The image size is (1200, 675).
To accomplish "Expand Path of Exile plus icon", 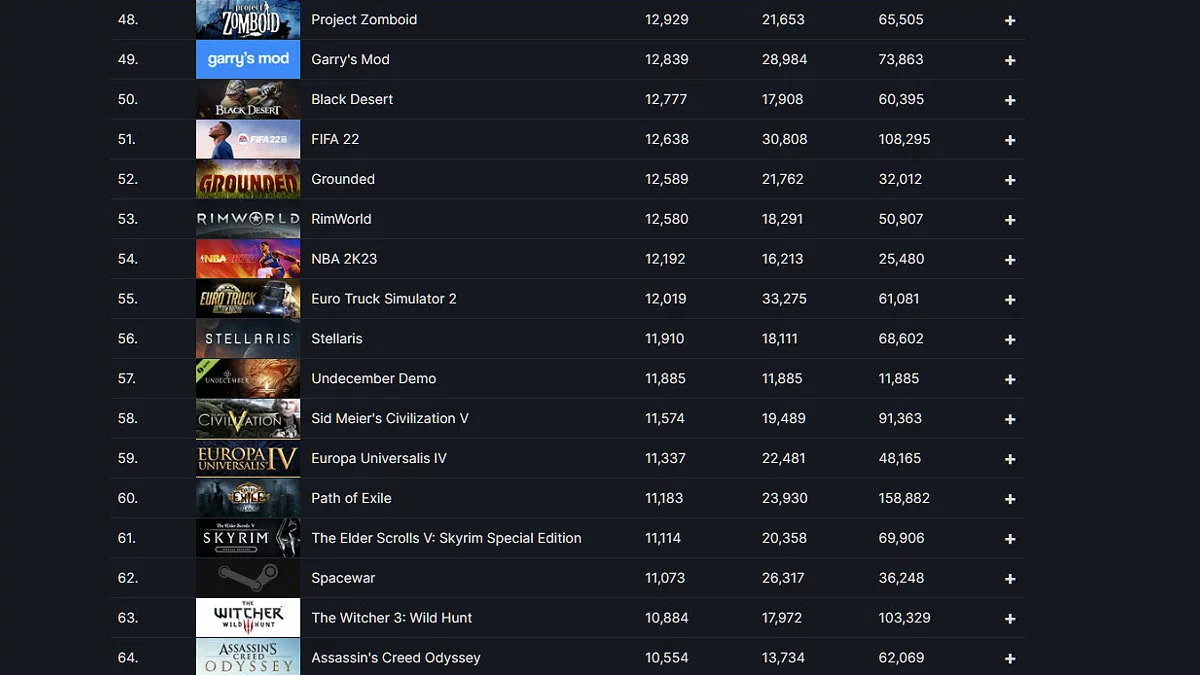I will point(1010,499).
